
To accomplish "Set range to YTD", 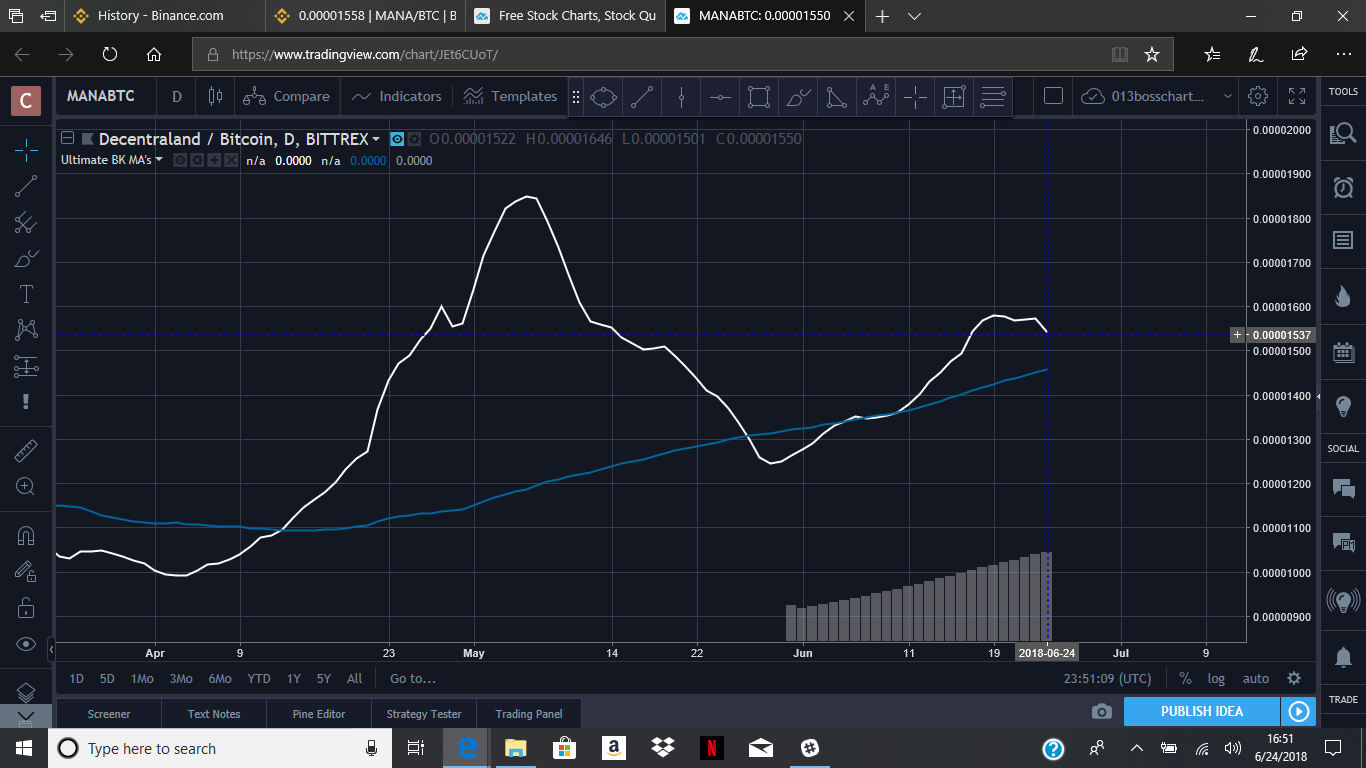I will tap(259, 679).
